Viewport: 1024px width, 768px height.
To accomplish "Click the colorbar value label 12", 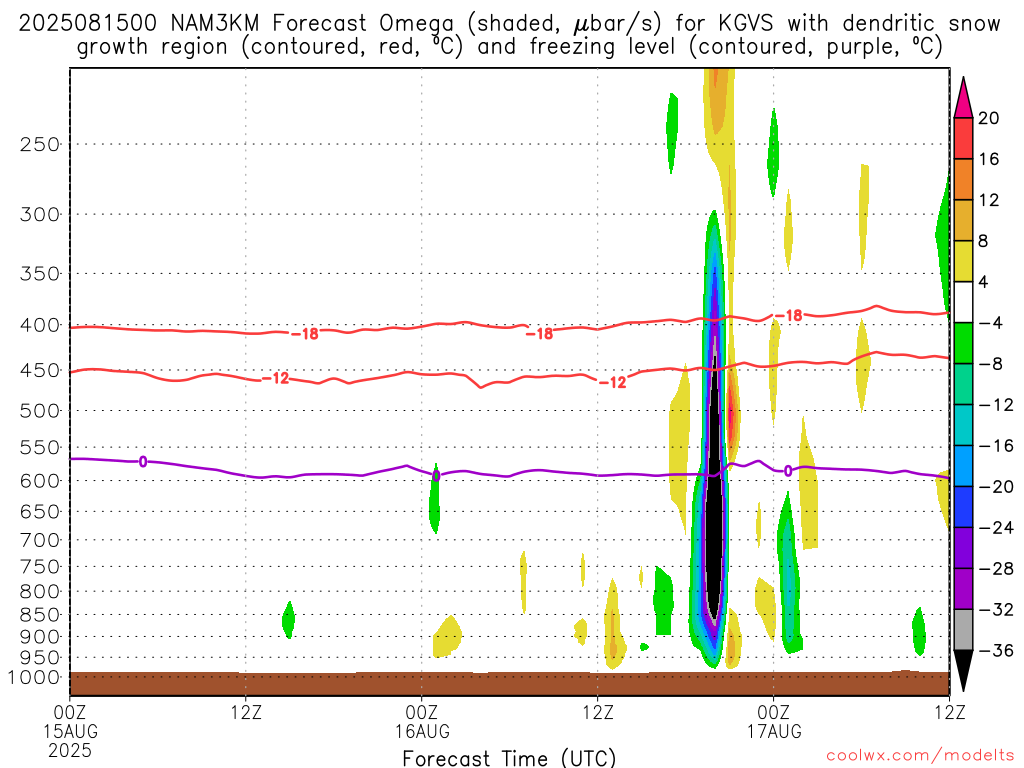I will pyautogui.click(x=989, y=200).
